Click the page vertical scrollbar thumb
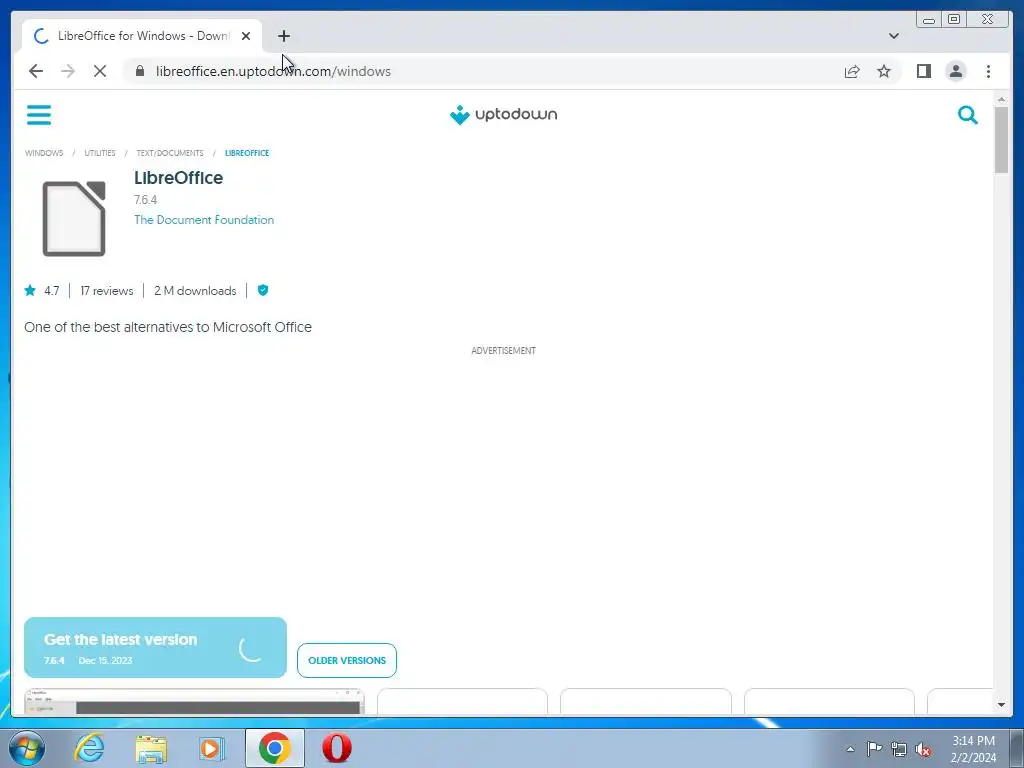1024x768 pixels. 1001,140
